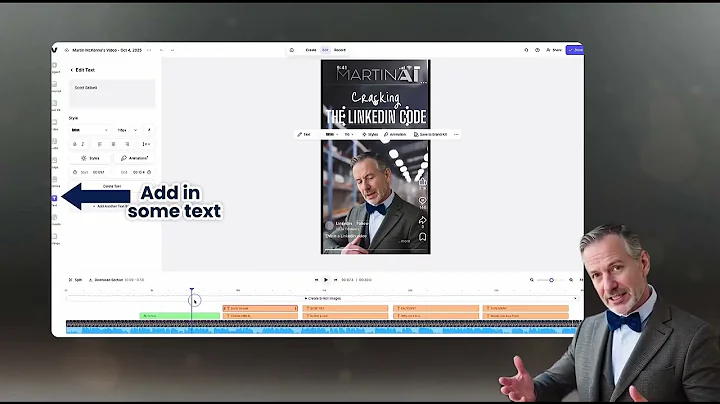Image resolution: width=720 pixels, height=404 pixels.
Task: Skip forward in playback
Action: pos(336,280)
